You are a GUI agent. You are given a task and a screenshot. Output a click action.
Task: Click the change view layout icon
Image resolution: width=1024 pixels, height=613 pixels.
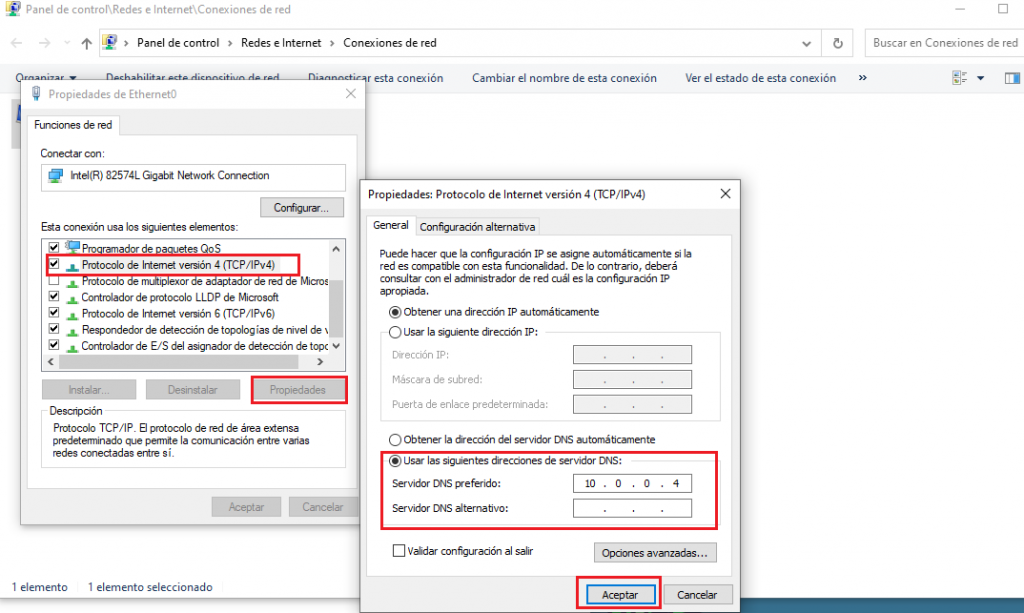[x=960, y=78]
